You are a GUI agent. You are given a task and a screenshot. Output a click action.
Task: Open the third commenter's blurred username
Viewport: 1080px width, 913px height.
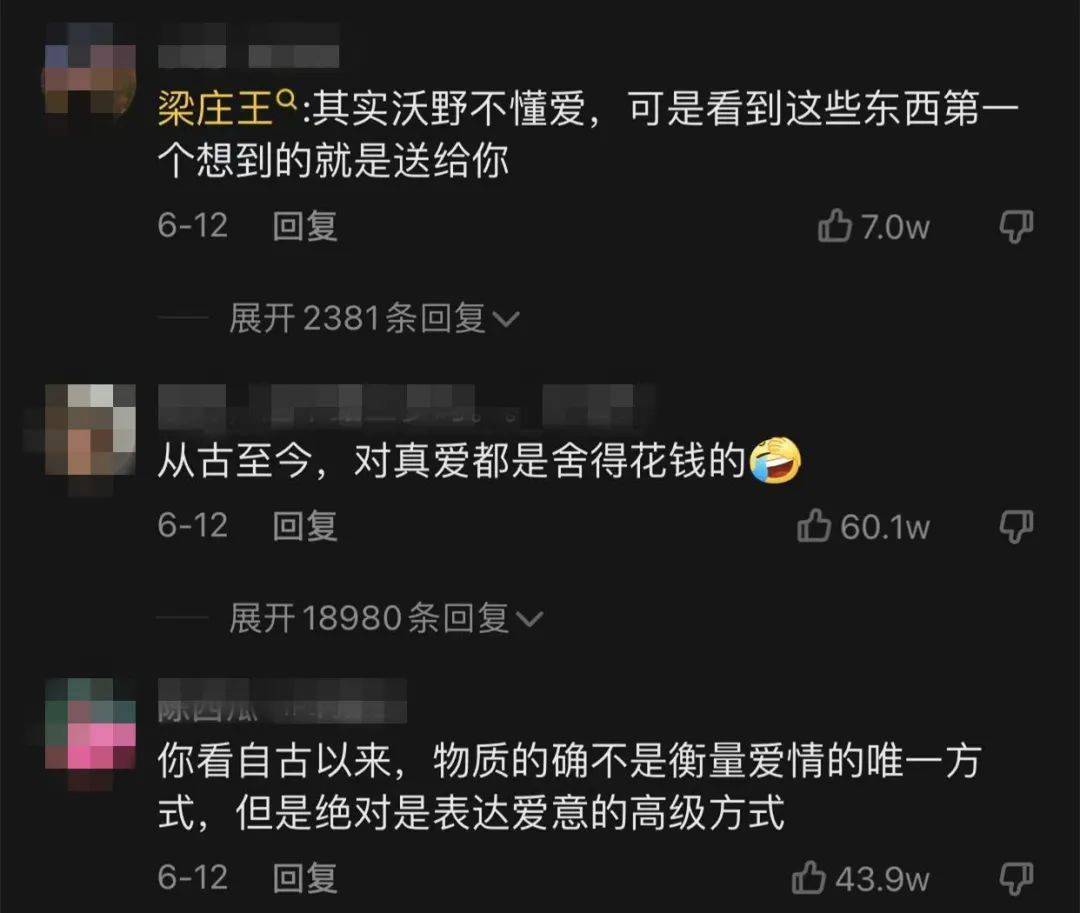coord(282,701)
